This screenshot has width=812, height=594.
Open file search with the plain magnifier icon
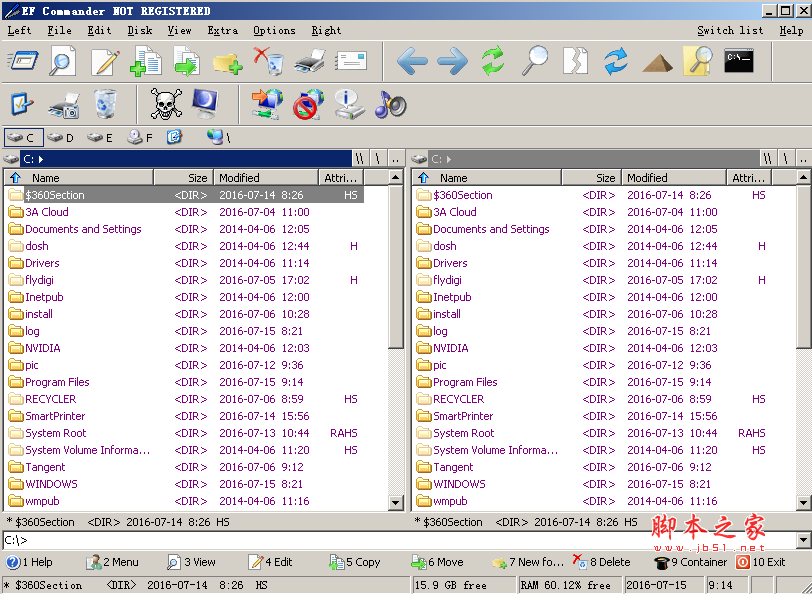coord(534,61)
